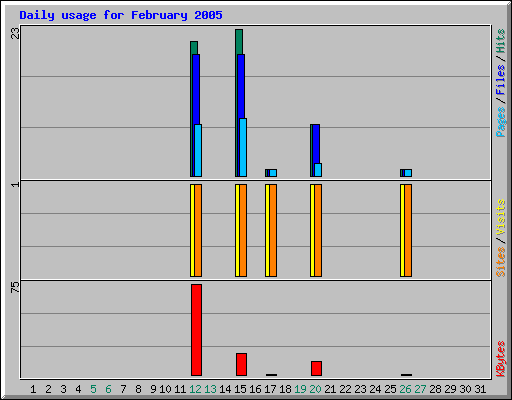Click the y-axis value '1' of the Sites panel

click(x=15, y=185)
